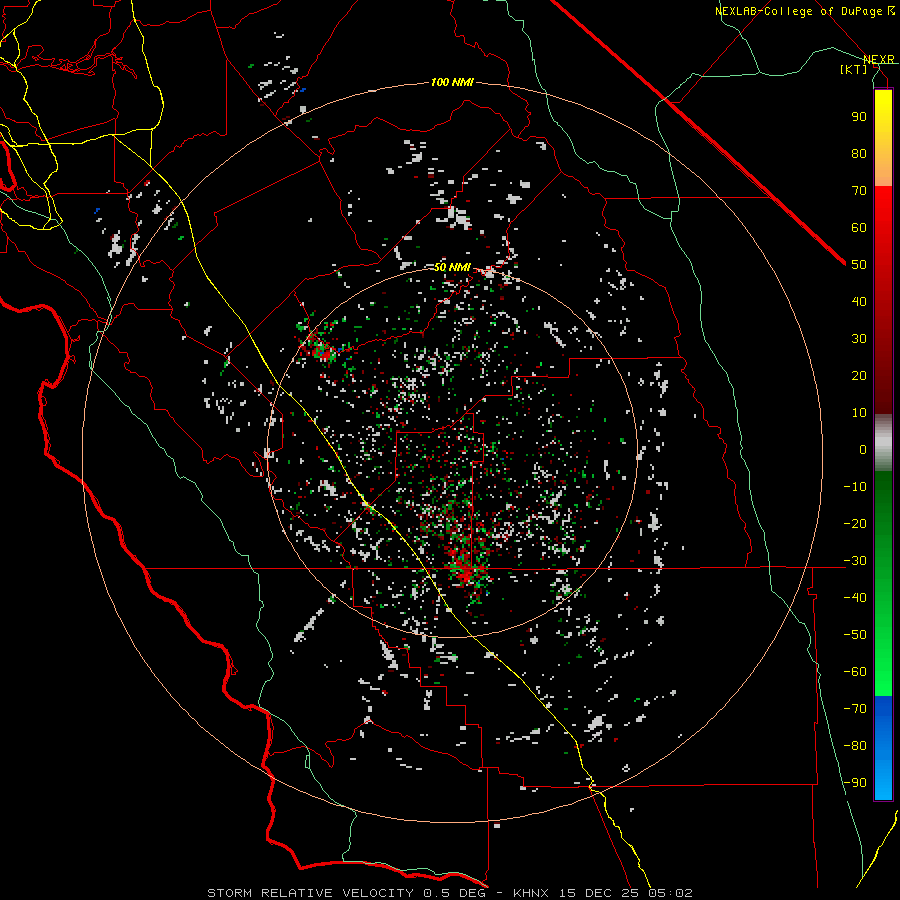Select the -10 value on the velocity scale

click(855, 487)
